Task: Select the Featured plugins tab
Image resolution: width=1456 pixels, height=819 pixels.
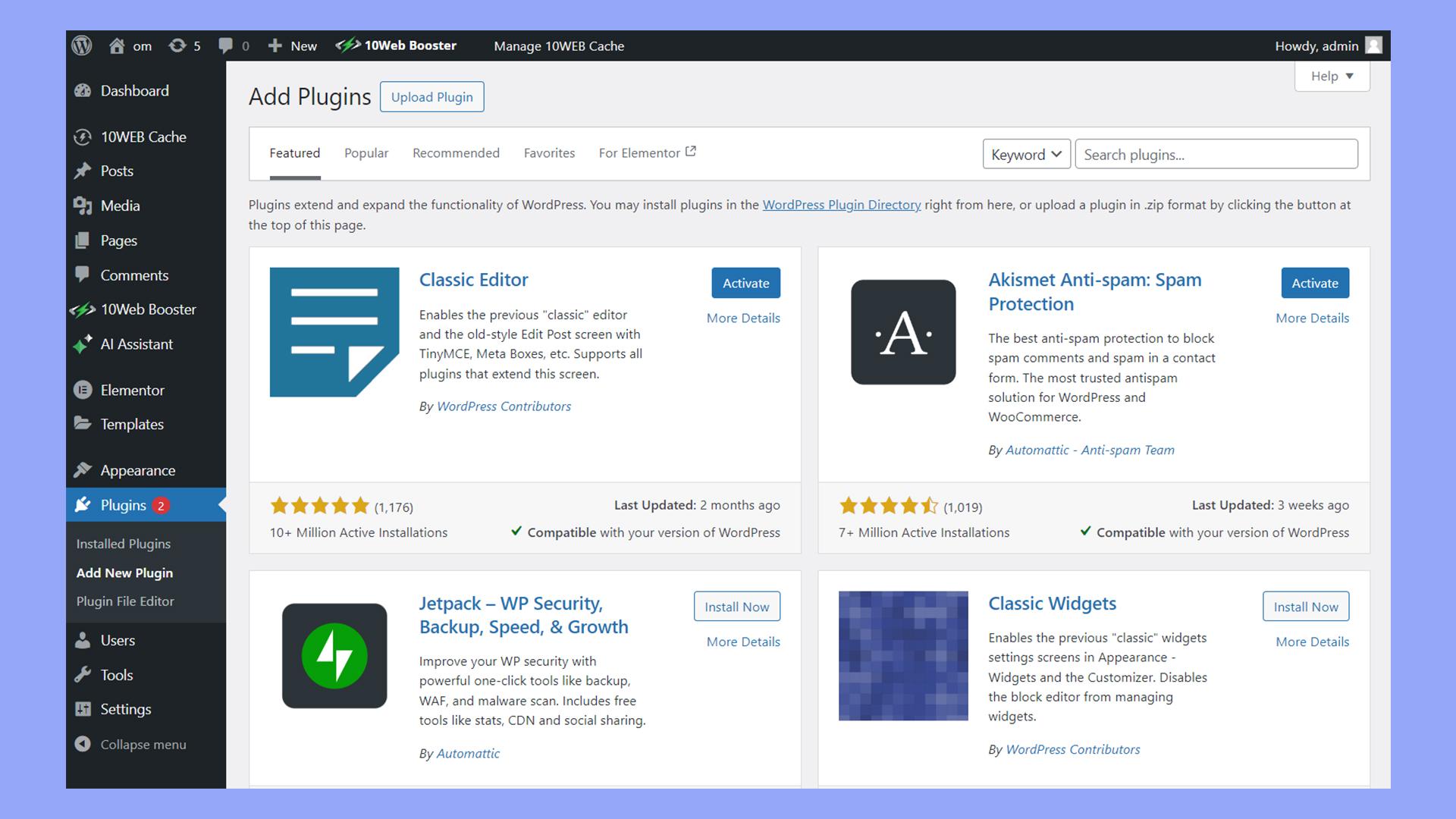Action: (x=294, y=153)
